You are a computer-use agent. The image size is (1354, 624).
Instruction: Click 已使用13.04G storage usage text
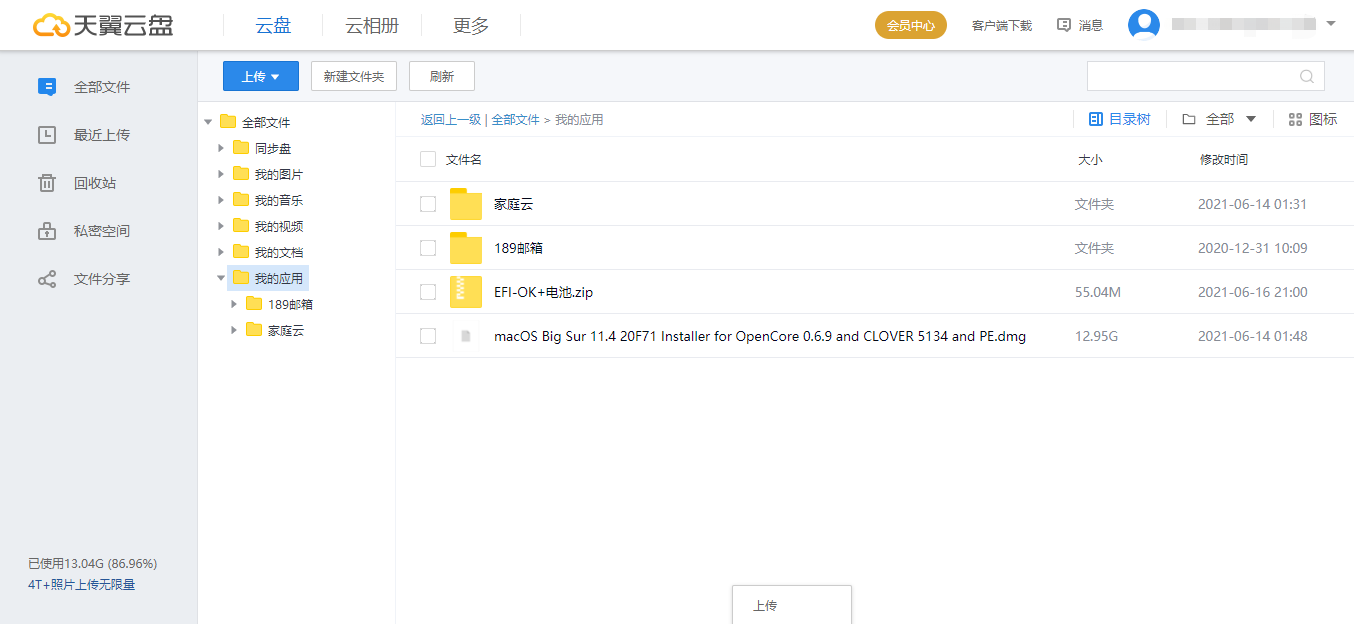tap(92, 564)
